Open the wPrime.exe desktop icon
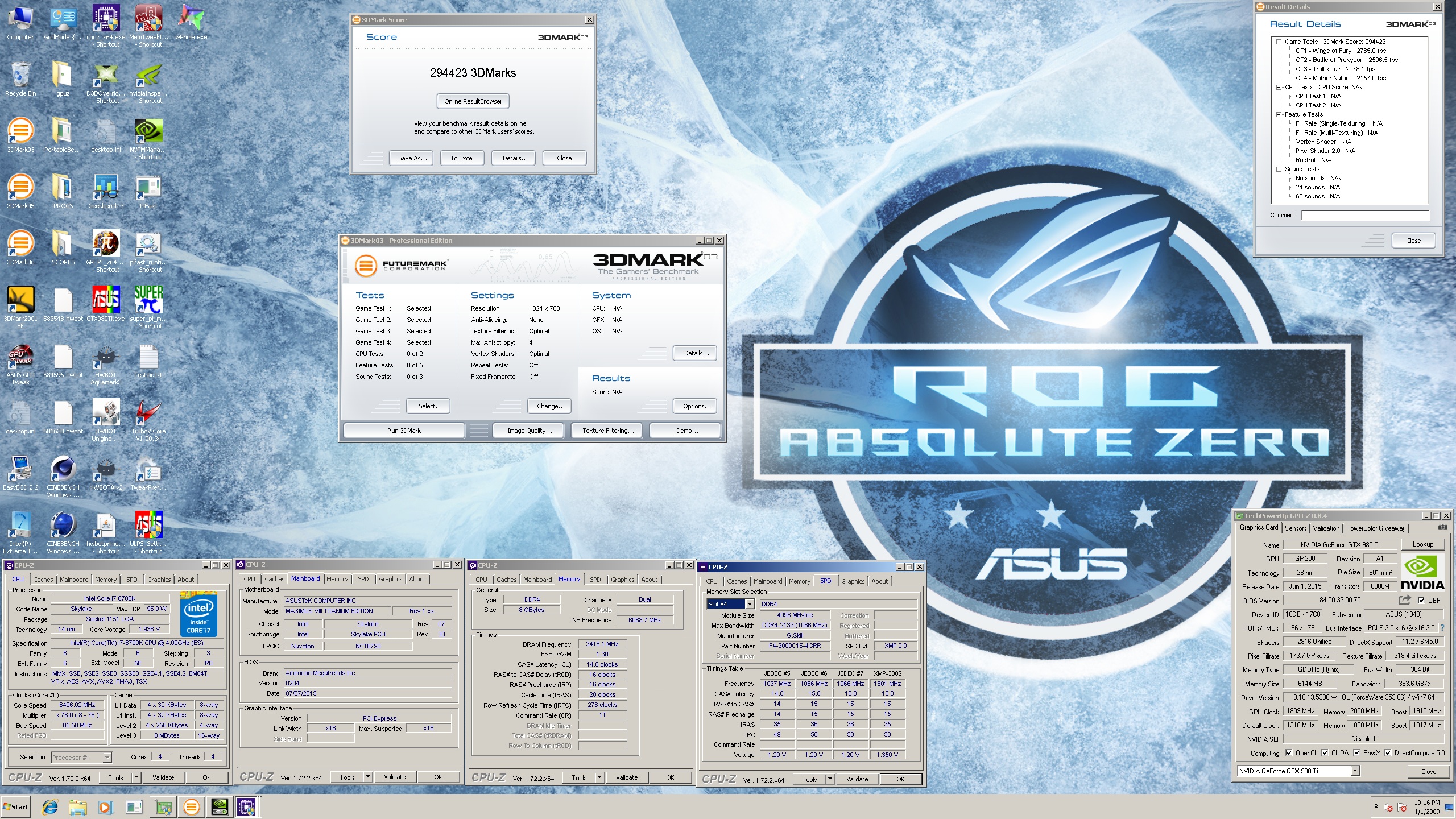 tap(191, 23)
